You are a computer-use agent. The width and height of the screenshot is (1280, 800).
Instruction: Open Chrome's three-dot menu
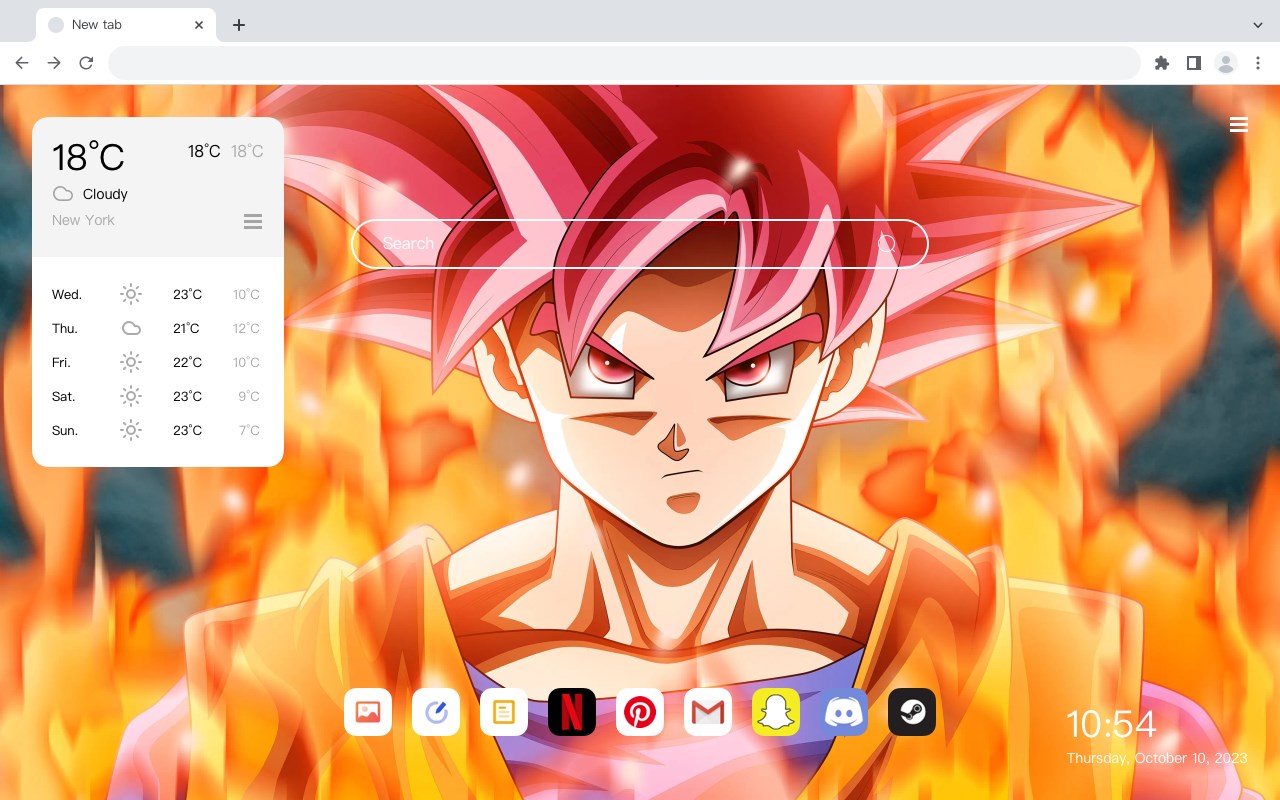click(x=1258, y=63)
